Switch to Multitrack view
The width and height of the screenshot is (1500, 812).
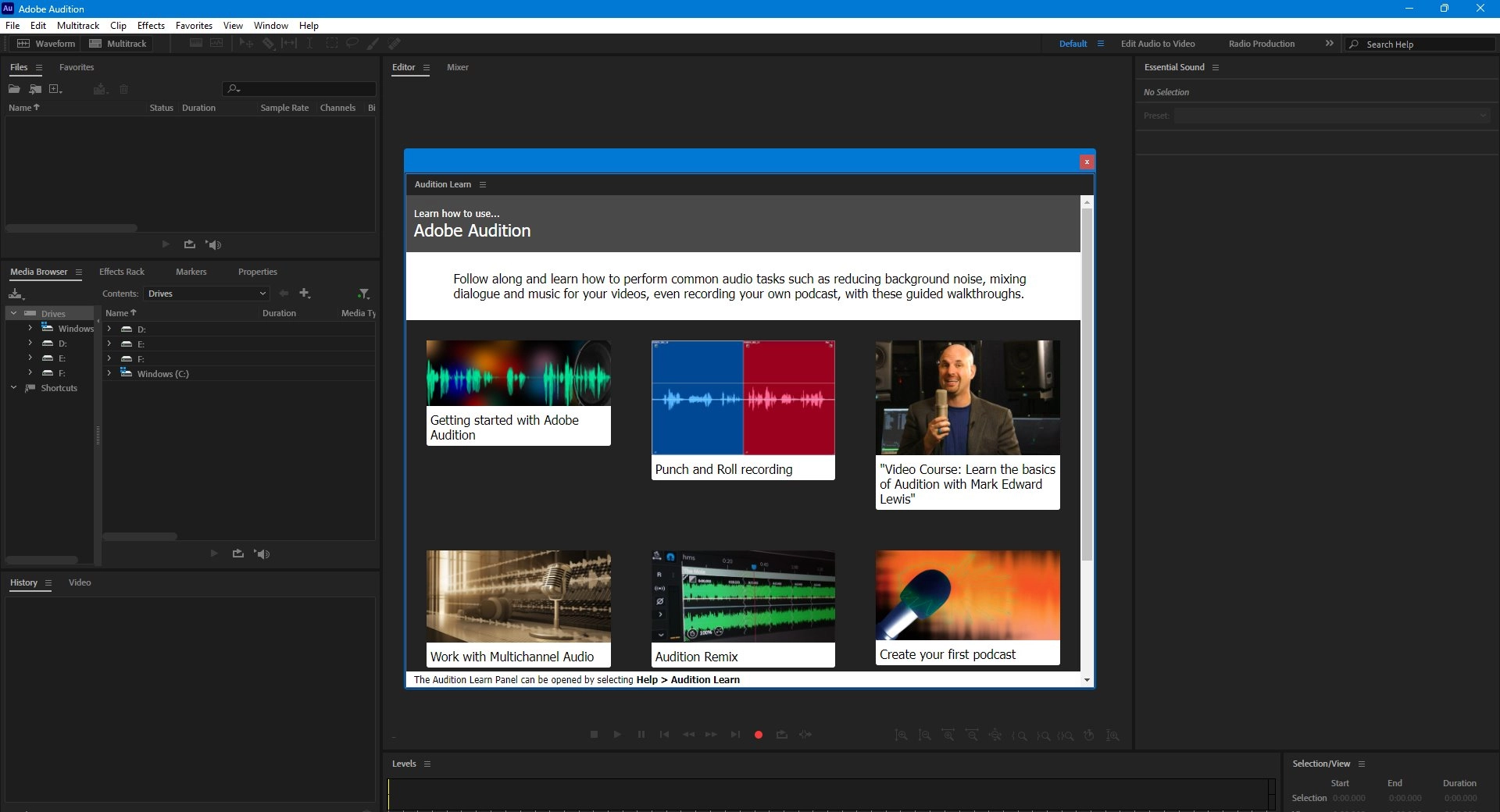tap(117, 44)
